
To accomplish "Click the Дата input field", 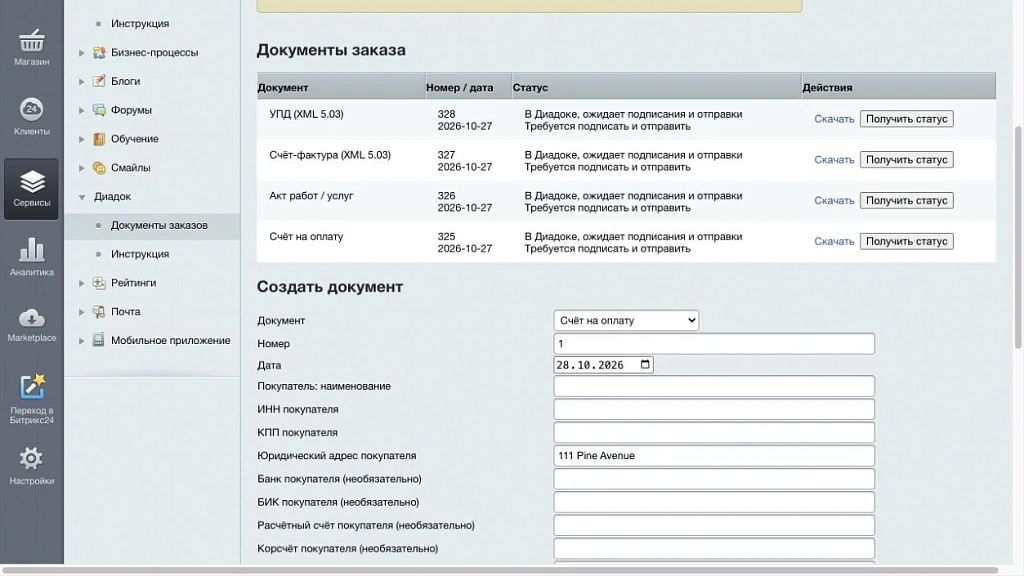I will [603, 364].
